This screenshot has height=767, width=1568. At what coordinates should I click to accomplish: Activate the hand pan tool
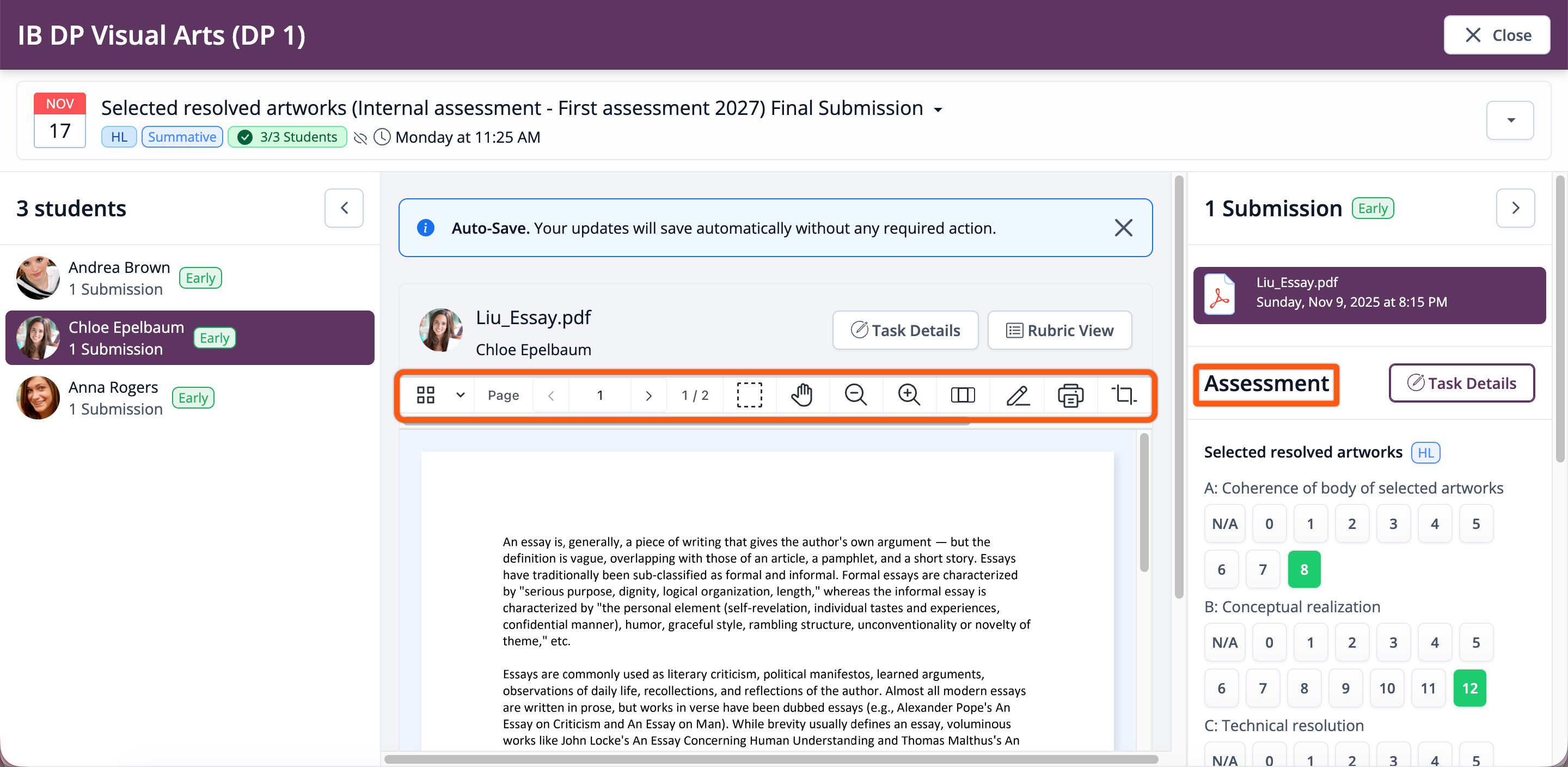pyautogui.click(x=803, y=395)
